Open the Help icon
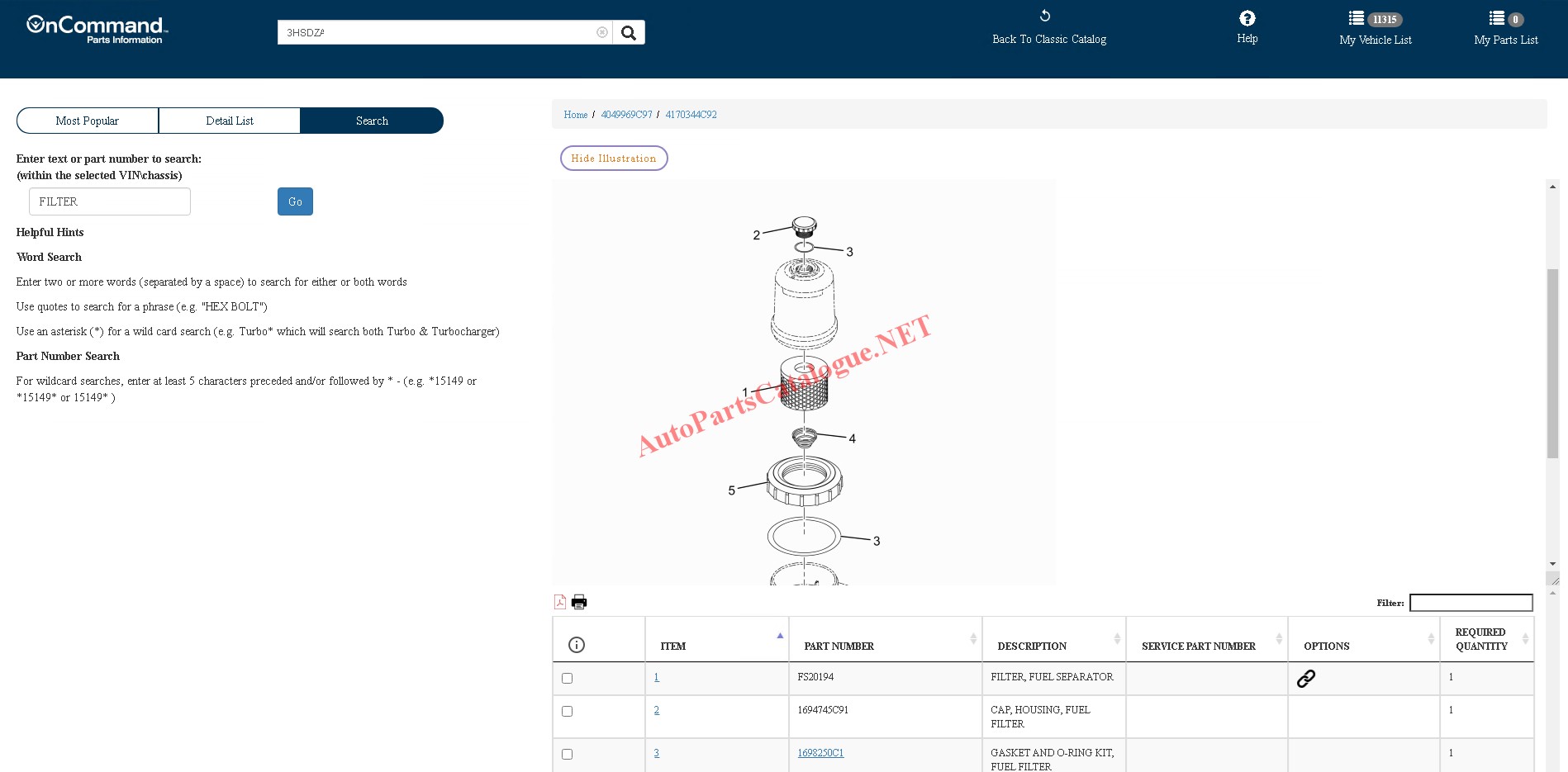 click(x=1247, y=18)
